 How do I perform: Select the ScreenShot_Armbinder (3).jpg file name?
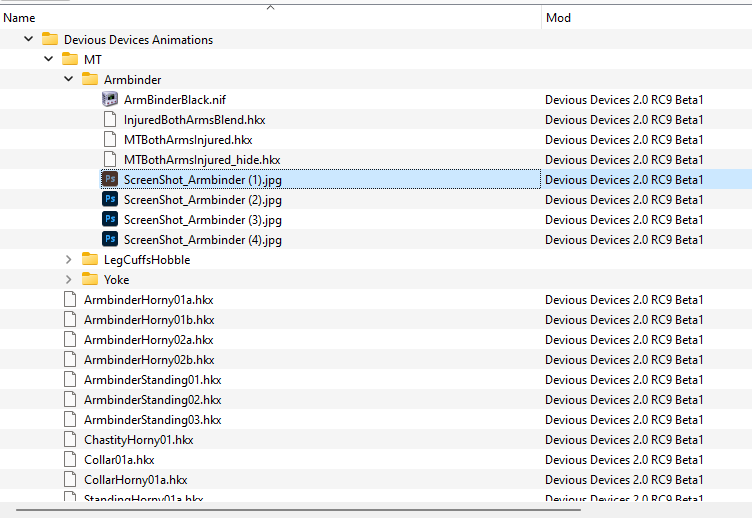click(x=202, y=220)
